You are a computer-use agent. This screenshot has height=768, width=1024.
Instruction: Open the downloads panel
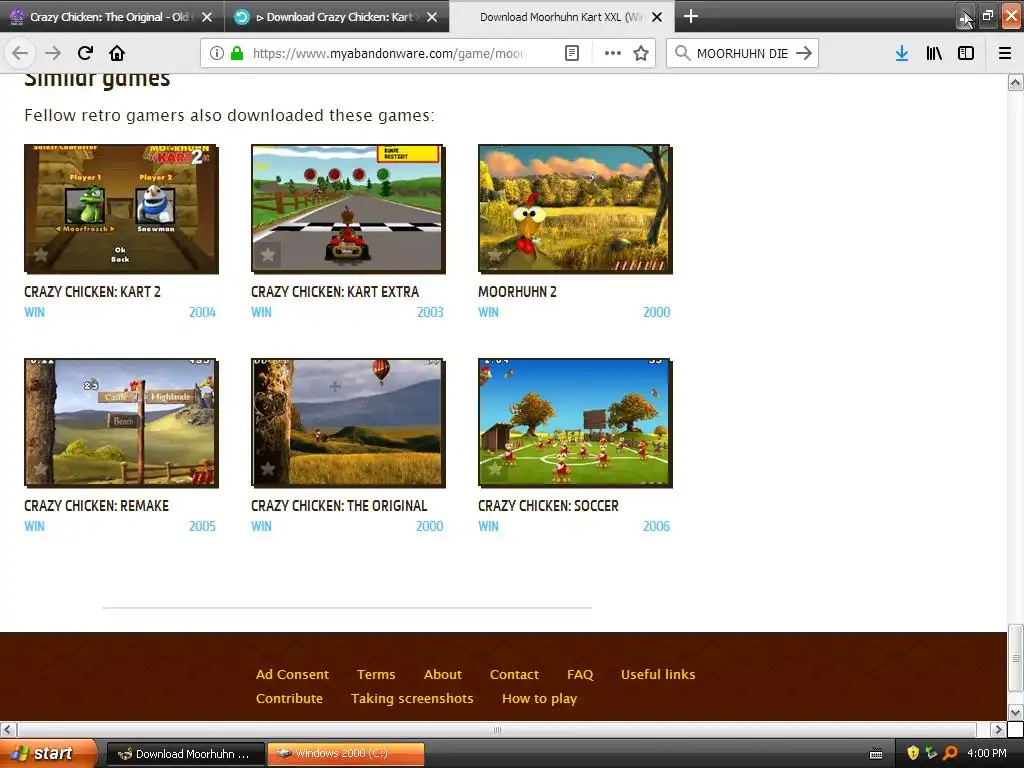pyautogui.click(x=902, y=53)
